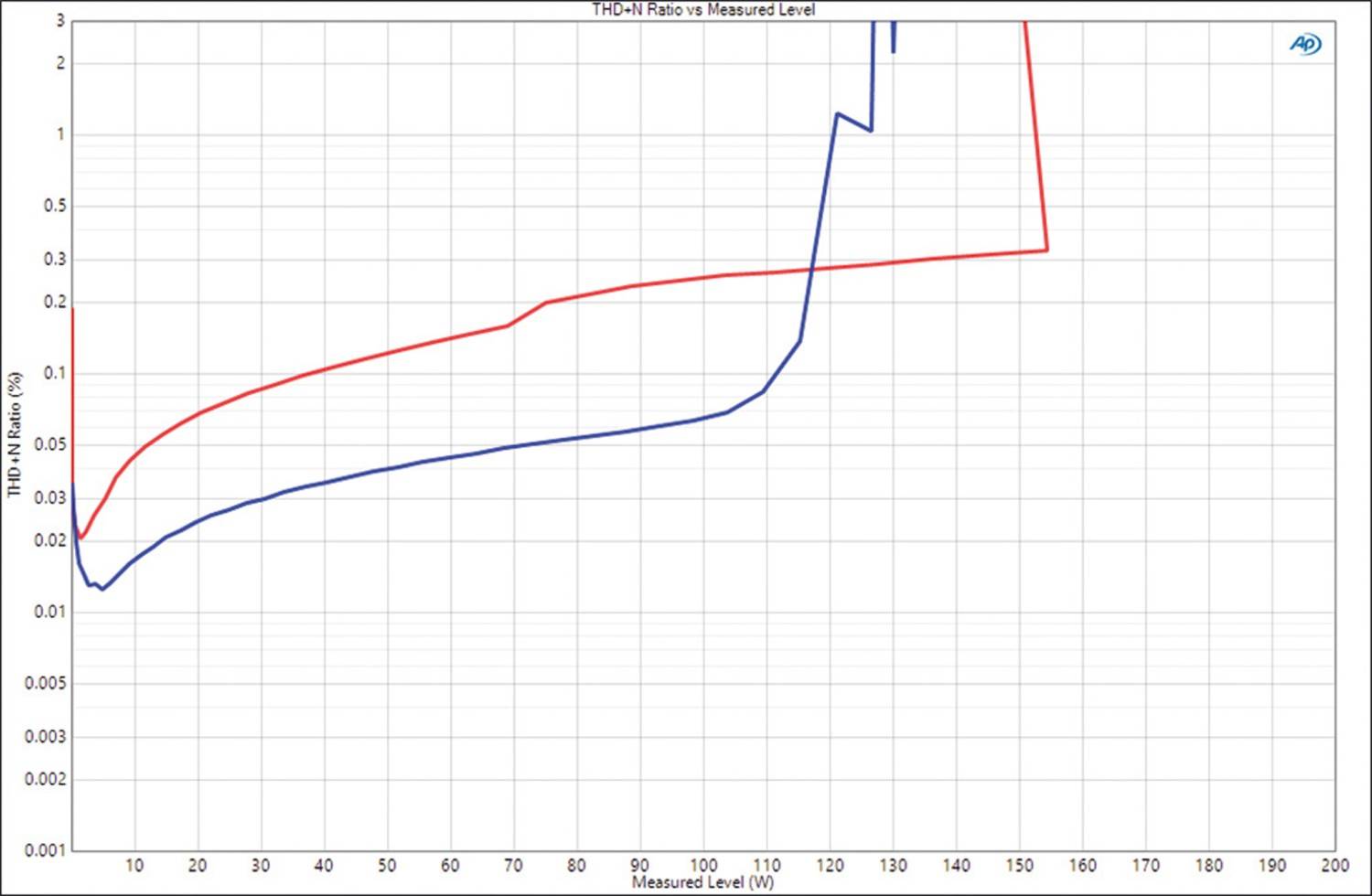1372x896 pixels.
Task: Click the red curve's peak corner near 155 W
Action: point(1046,250)
